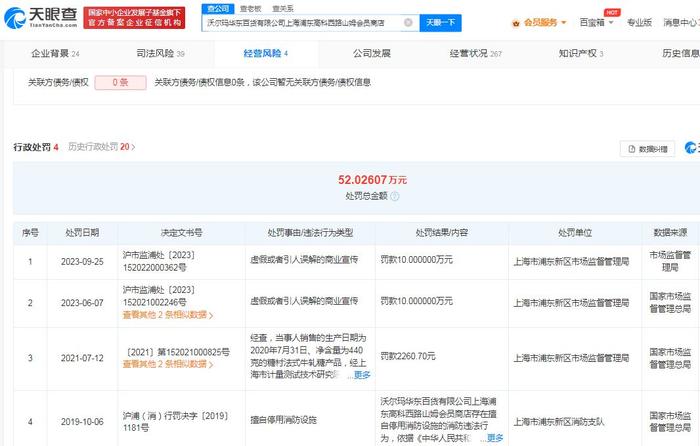Click the 行政处罚 4 section heading
This screenshot has height=446, width=700.
tap(36, 147)
